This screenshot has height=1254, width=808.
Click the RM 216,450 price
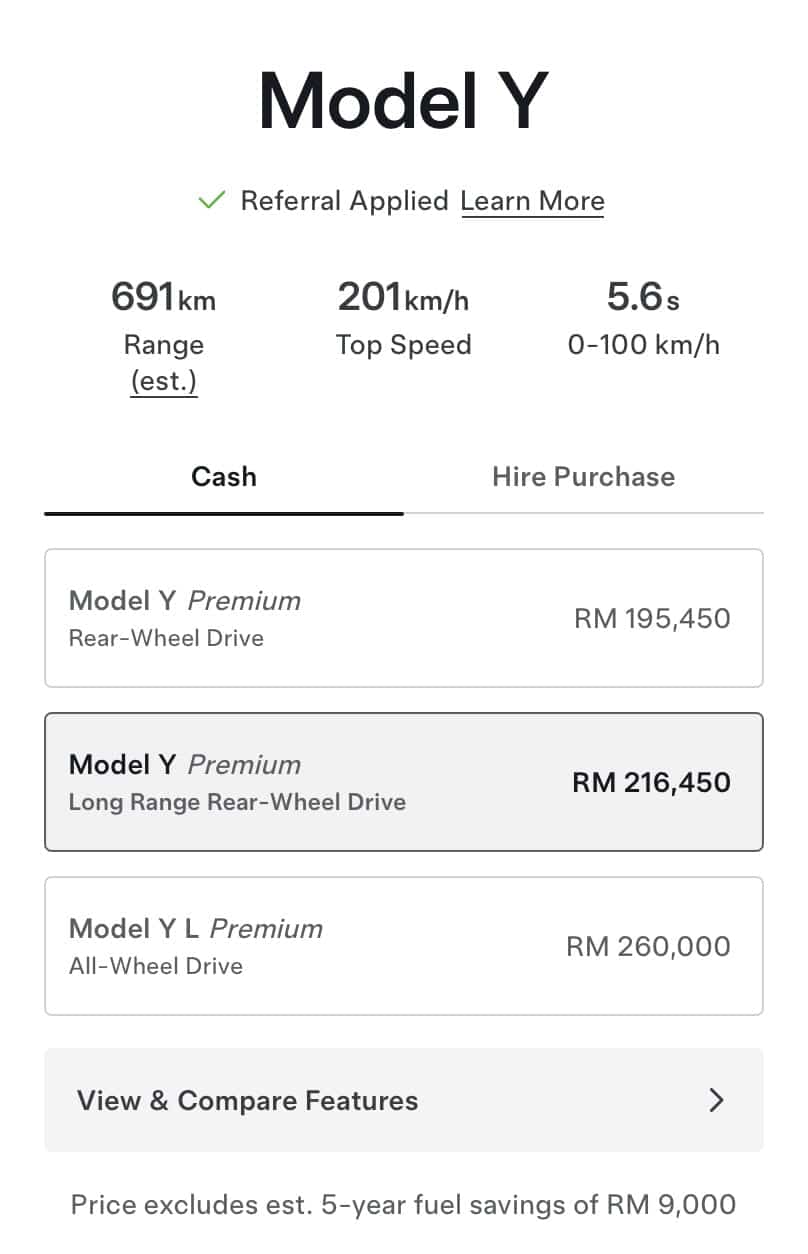coord(651,782)
